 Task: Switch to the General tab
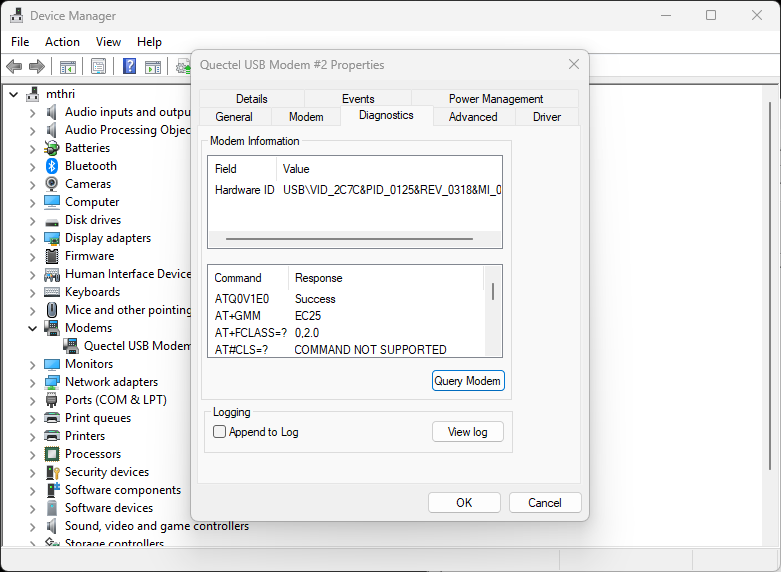(234, 117)
